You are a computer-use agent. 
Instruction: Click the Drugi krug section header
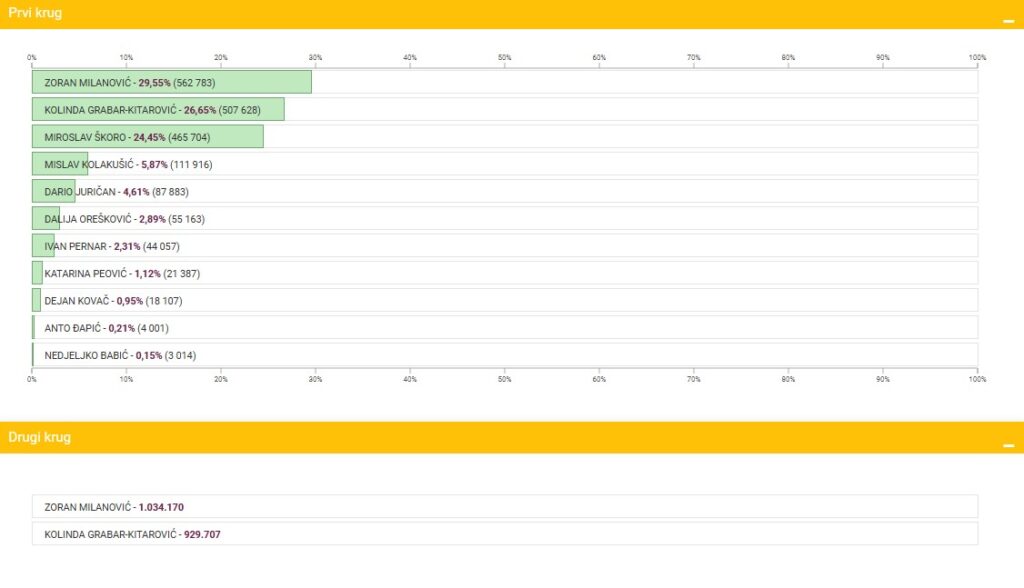40,437
